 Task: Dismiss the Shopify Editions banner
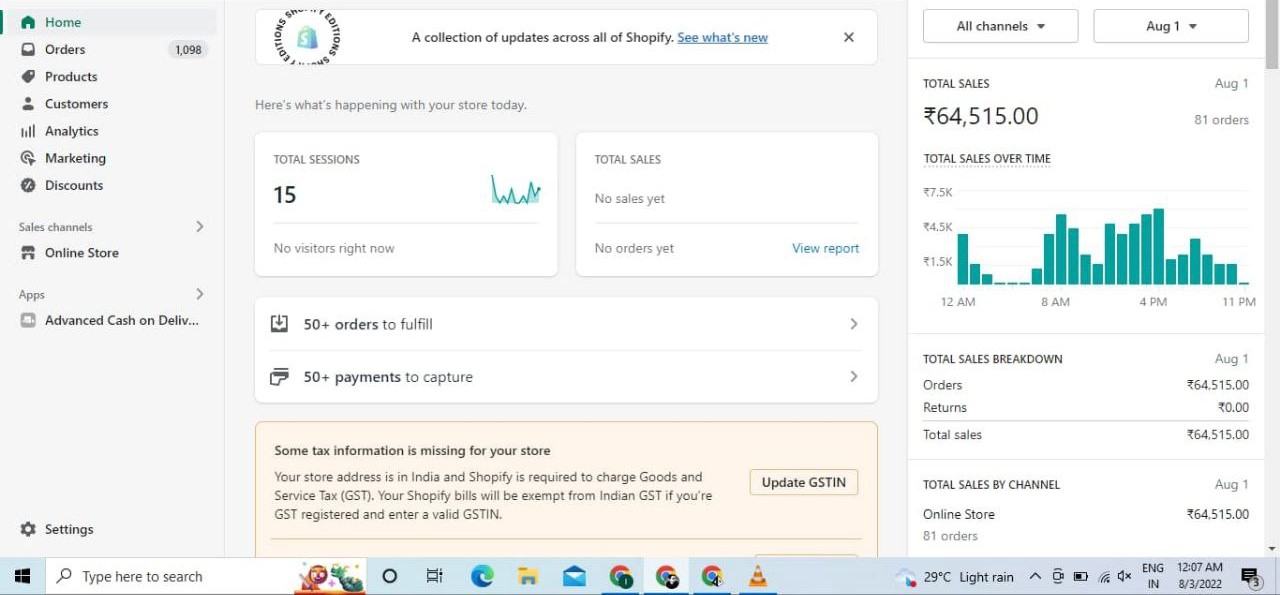848,37
